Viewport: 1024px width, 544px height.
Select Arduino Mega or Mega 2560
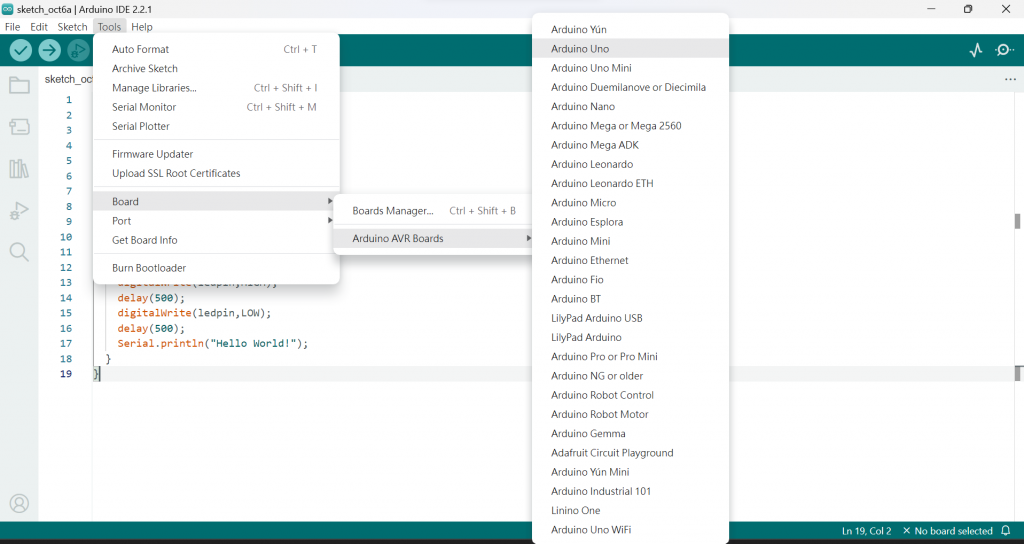click(630, 125)
